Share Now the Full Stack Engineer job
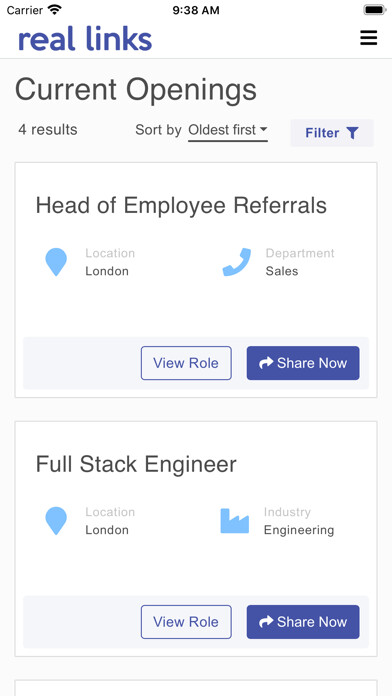Screen dimensions: 392x696 coord(303,622)
